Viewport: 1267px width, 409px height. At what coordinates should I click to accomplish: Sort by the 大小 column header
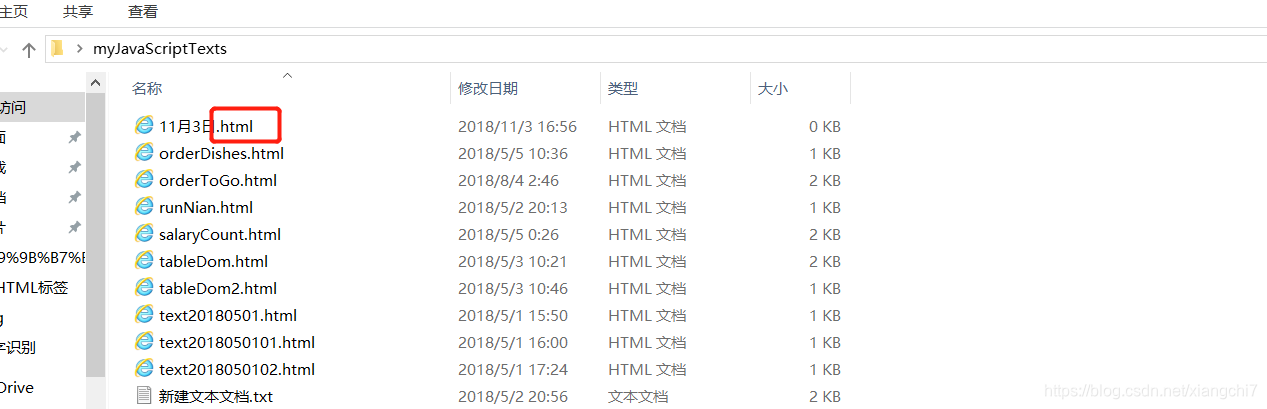click(773, 89)
